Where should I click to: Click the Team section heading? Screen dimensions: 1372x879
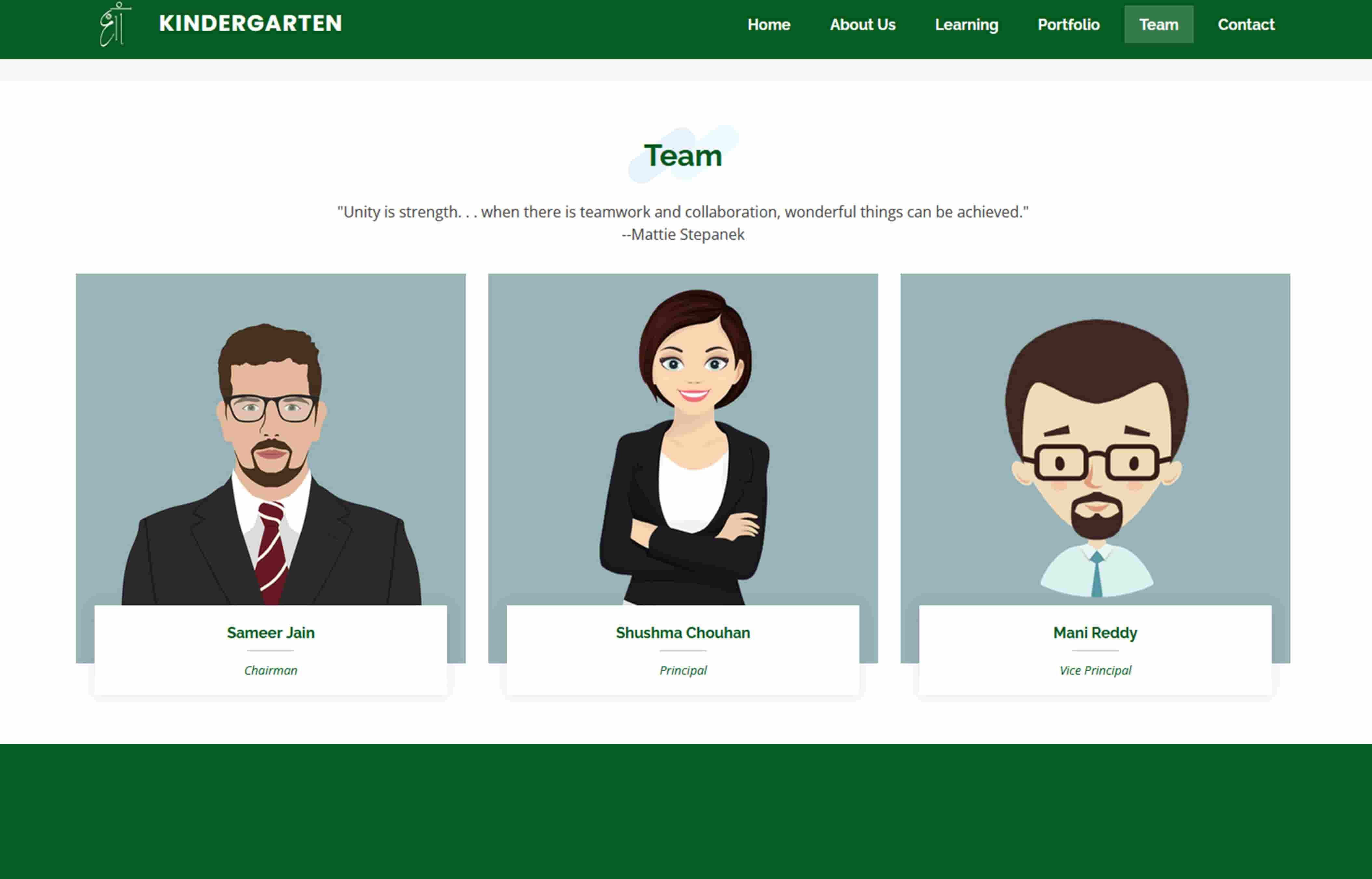tap(683, 155)
